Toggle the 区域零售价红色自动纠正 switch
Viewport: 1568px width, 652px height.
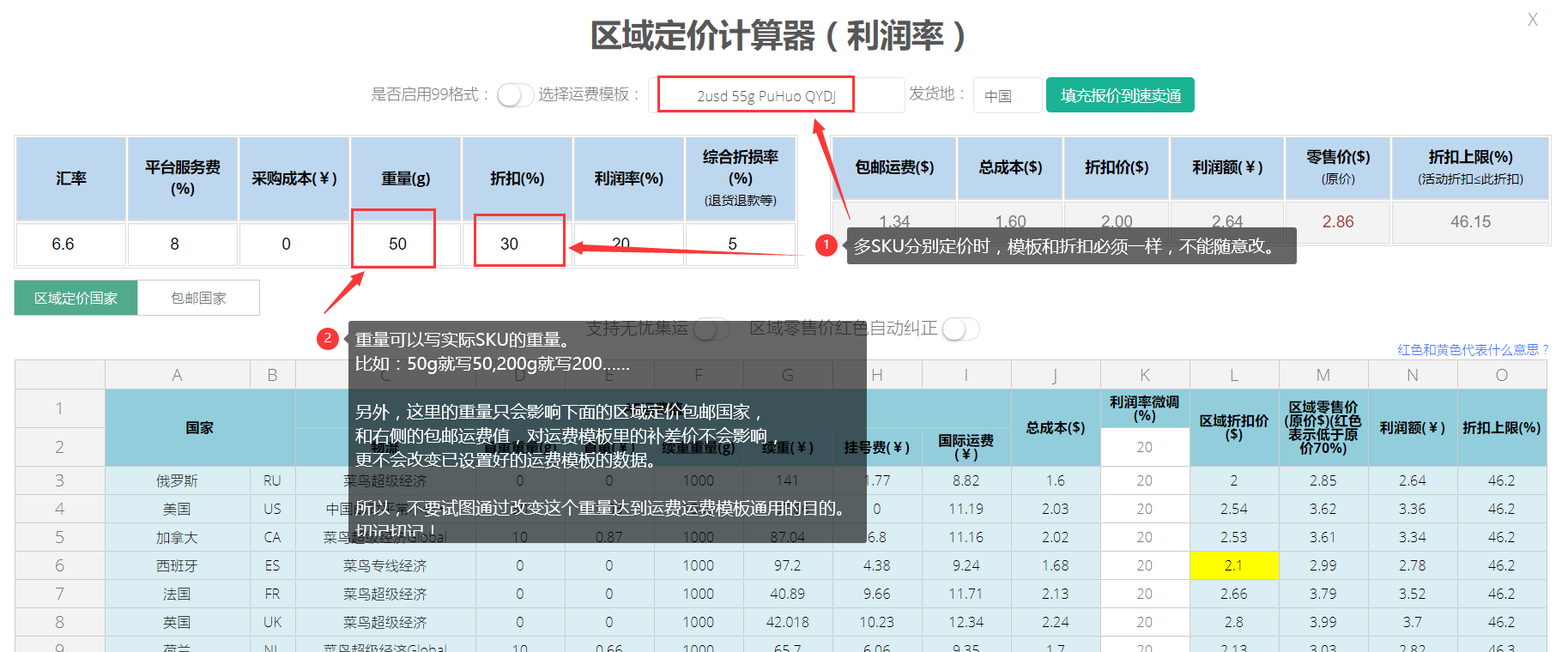(x=960, y=329)
